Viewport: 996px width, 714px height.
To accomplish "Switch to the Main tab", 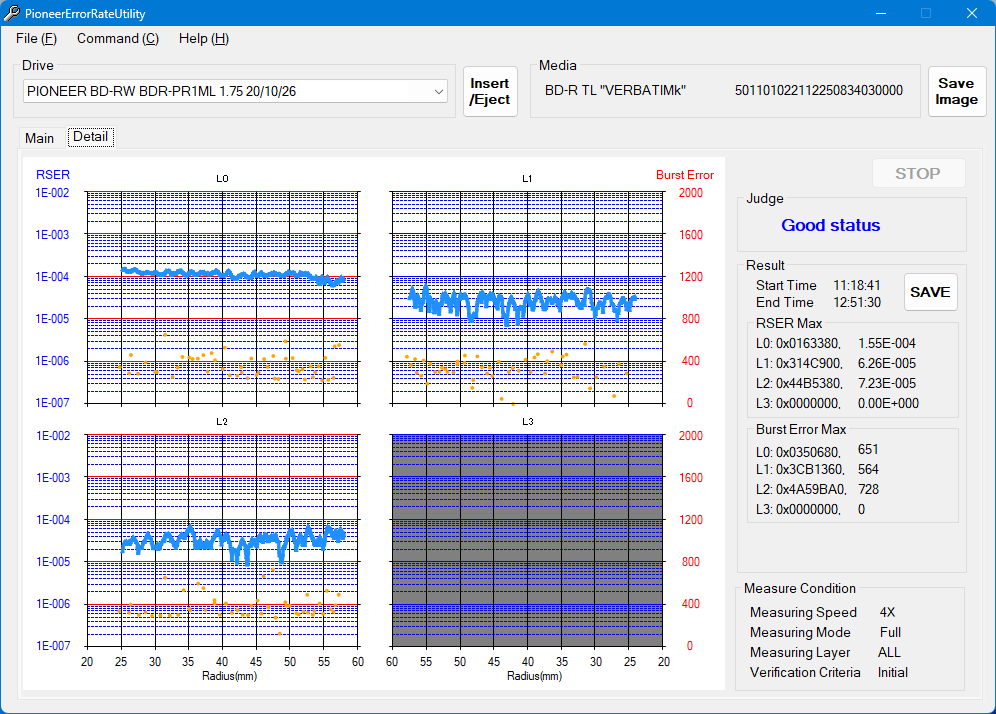I will pos(40,138).
